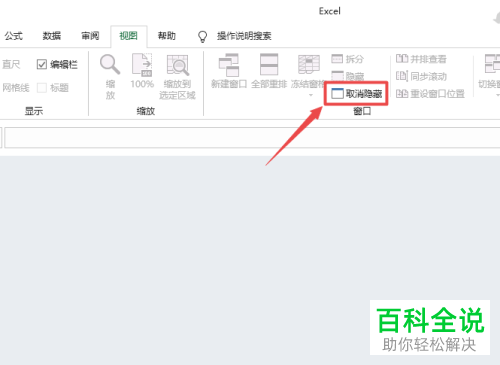This screenshot has width=500, height=365.
Task: Open the Formulas (公式) tab
Action: point(14,36)
